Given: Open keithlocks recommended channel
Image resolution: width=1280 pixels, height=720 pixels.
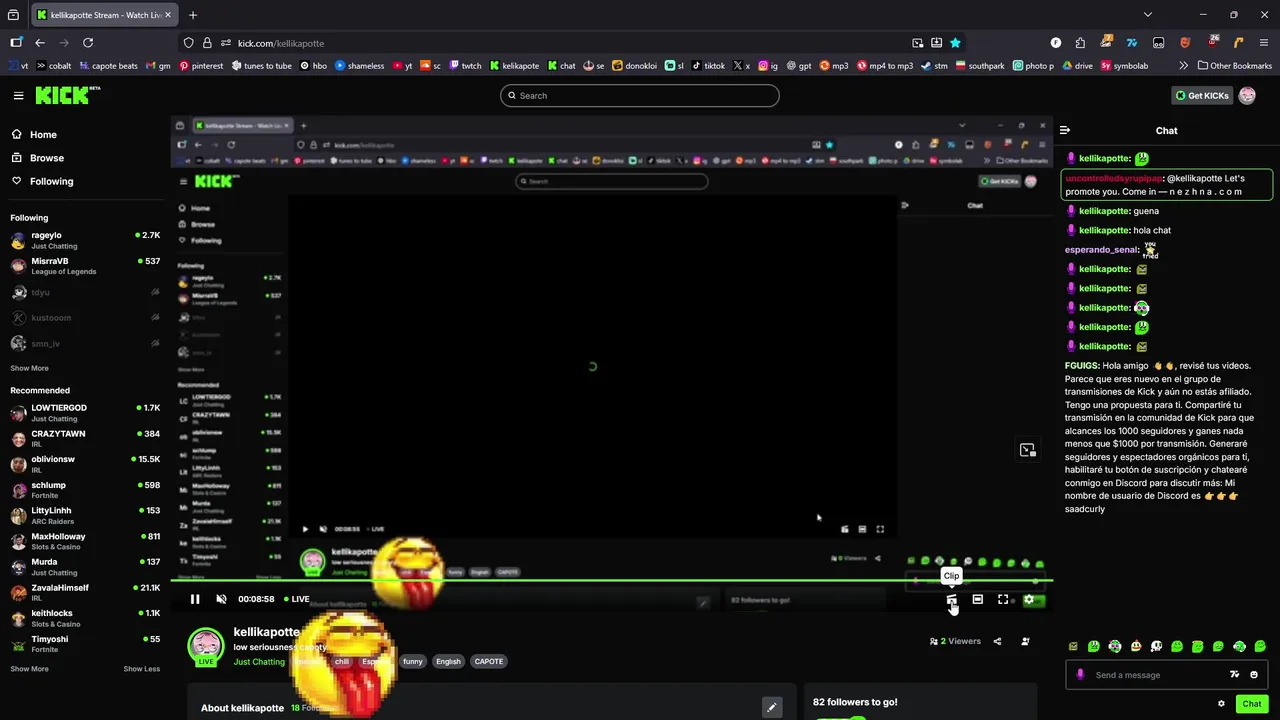Looking at the screenshot, I should 85,618.
